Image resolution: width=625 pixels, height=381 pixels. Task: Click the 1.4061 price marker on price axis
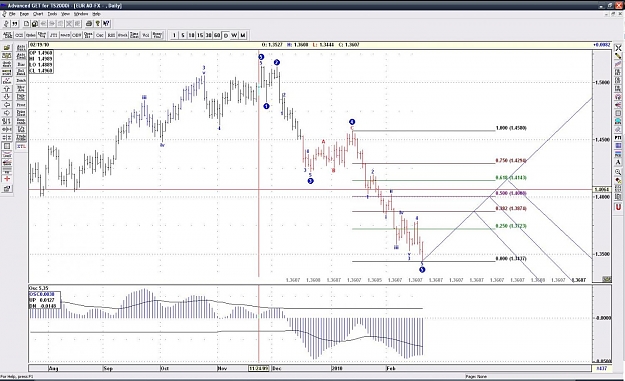(602, 190)
